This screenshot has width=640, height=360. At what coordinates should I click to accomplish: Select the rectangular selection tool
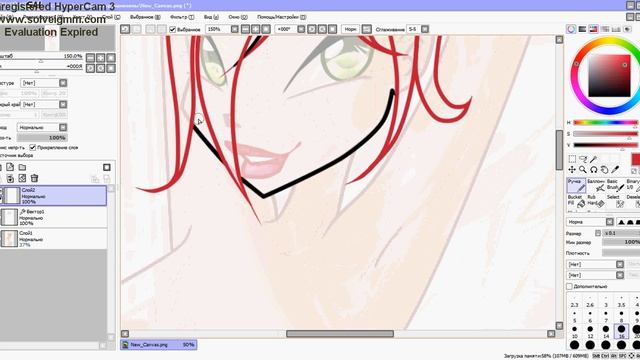click(x=572, y=159)
